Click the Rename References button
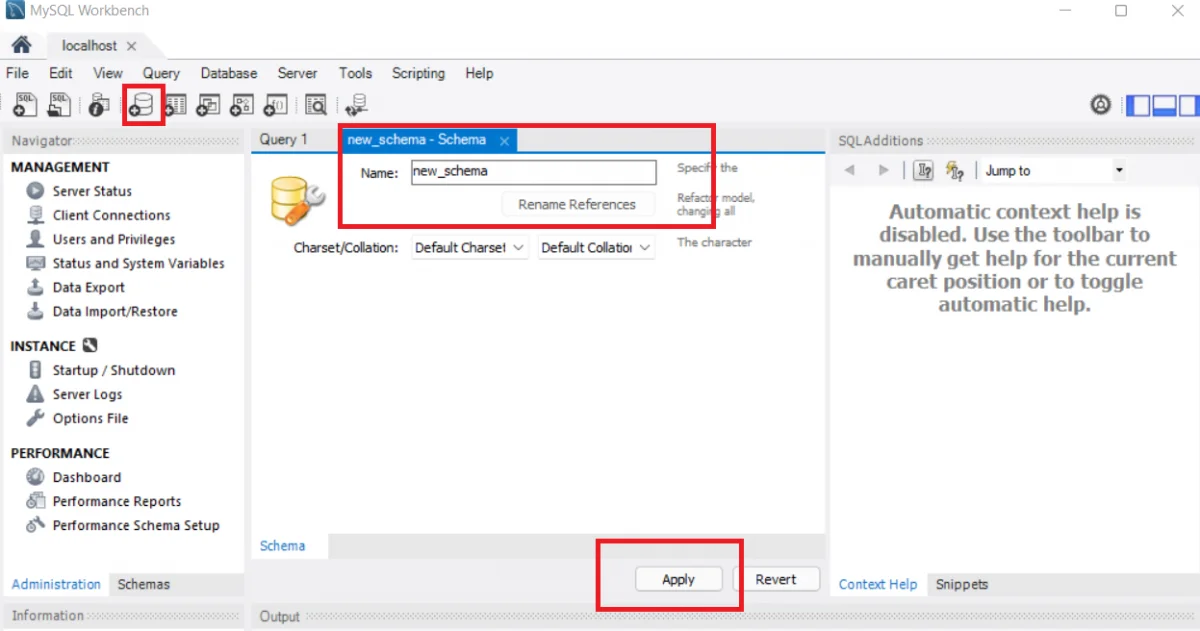The image size is (1200, 631). (x=578, y=204)
